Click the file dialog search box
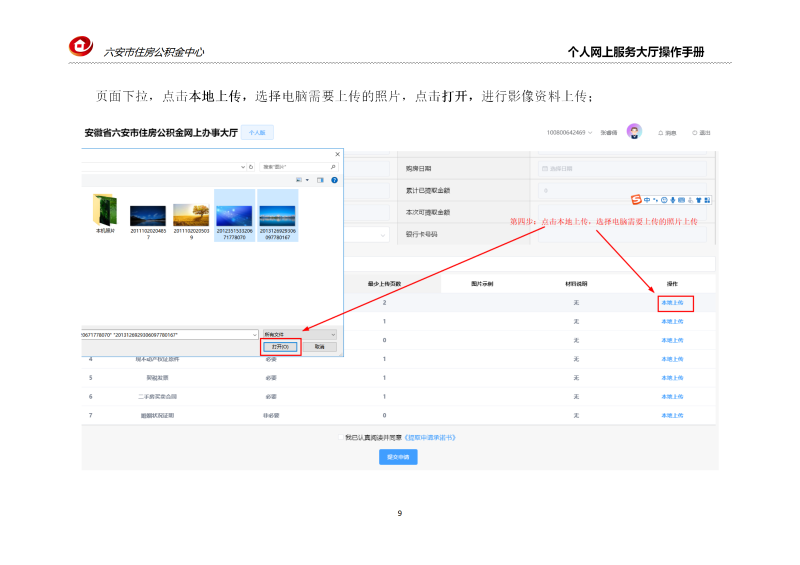 (x=298, y=167)
